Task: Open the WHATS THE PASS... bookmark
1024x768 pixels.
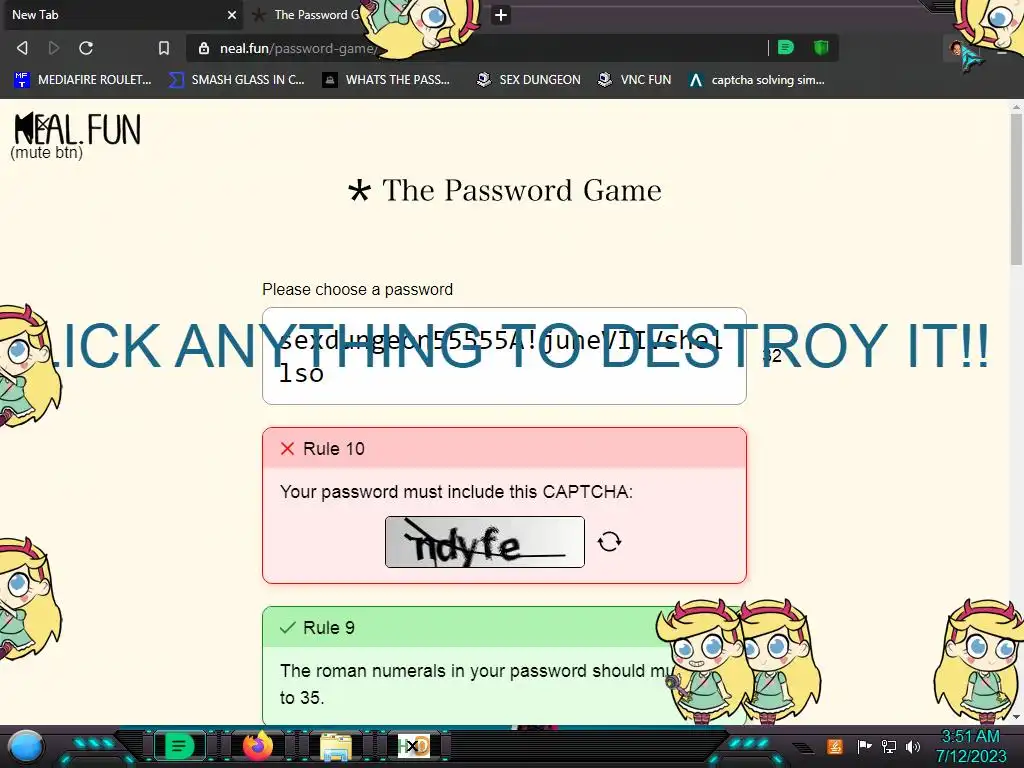Action: [387, 80]
